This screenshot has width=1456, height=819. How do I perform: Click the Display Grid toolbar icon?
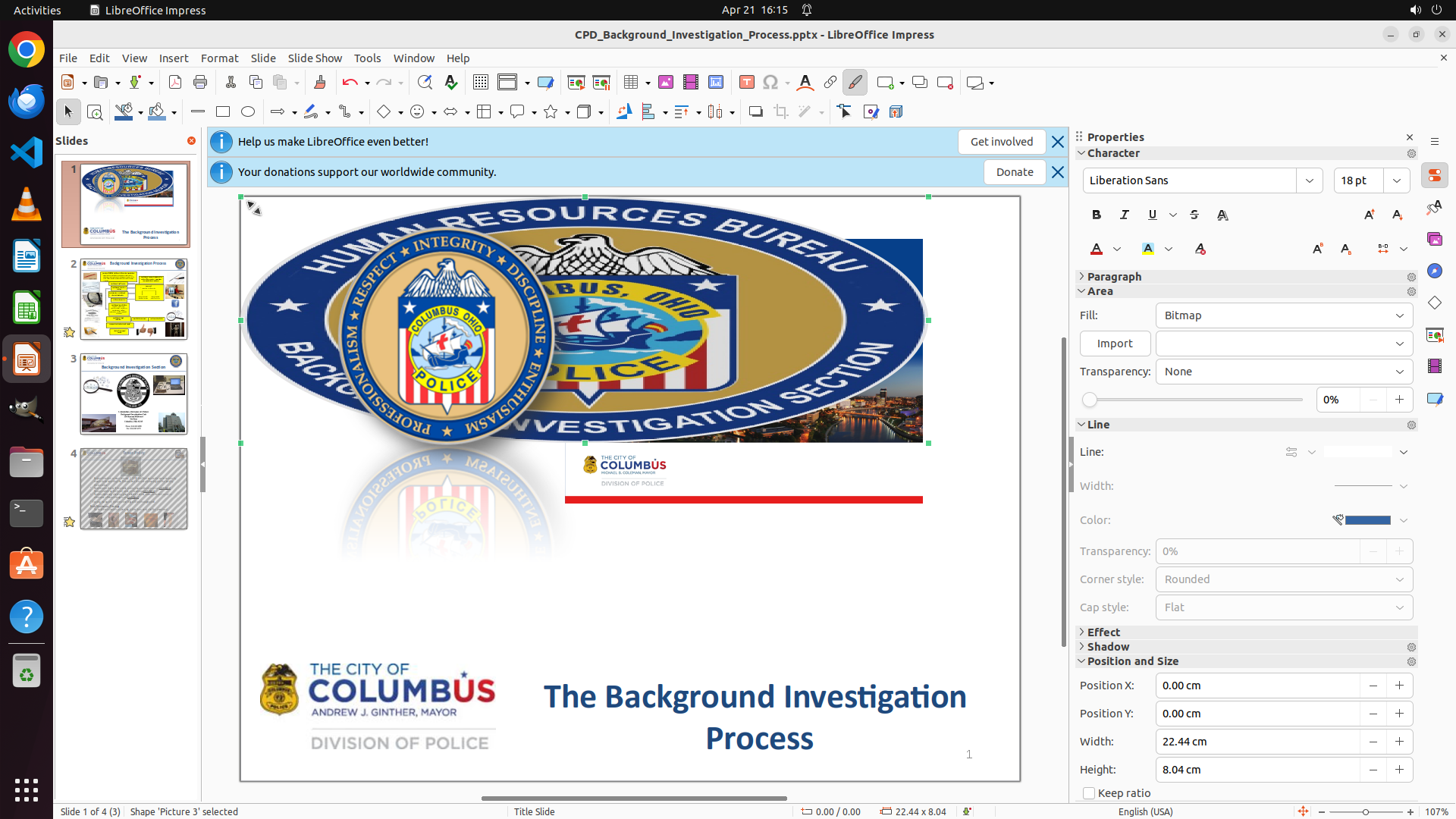[x=481, y=83]
